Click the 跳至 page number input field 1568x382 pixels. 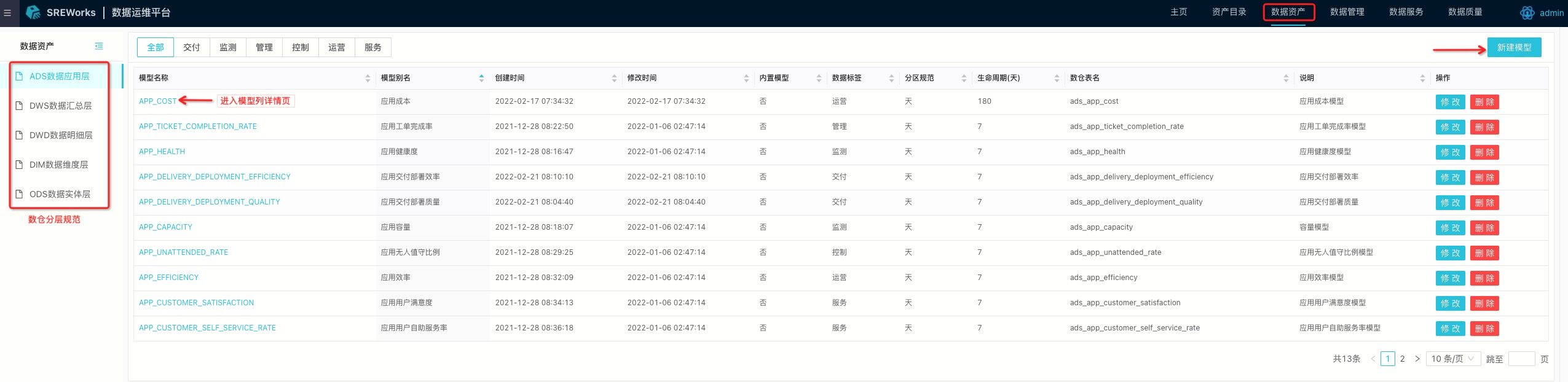(x=1521, y=359)
